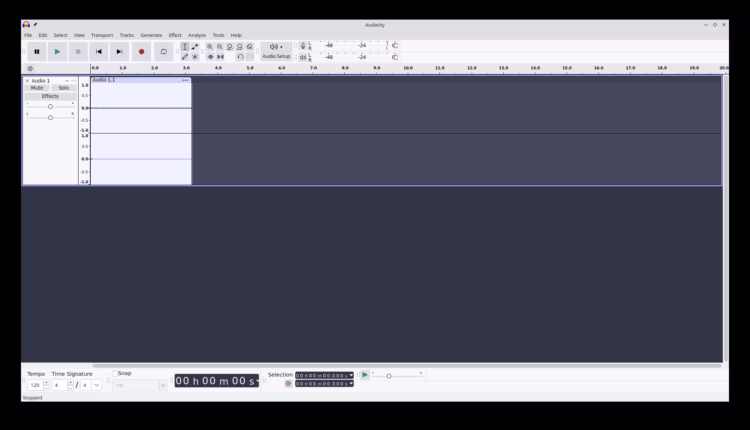Click the Zoom In magnifier

[210, 47]
